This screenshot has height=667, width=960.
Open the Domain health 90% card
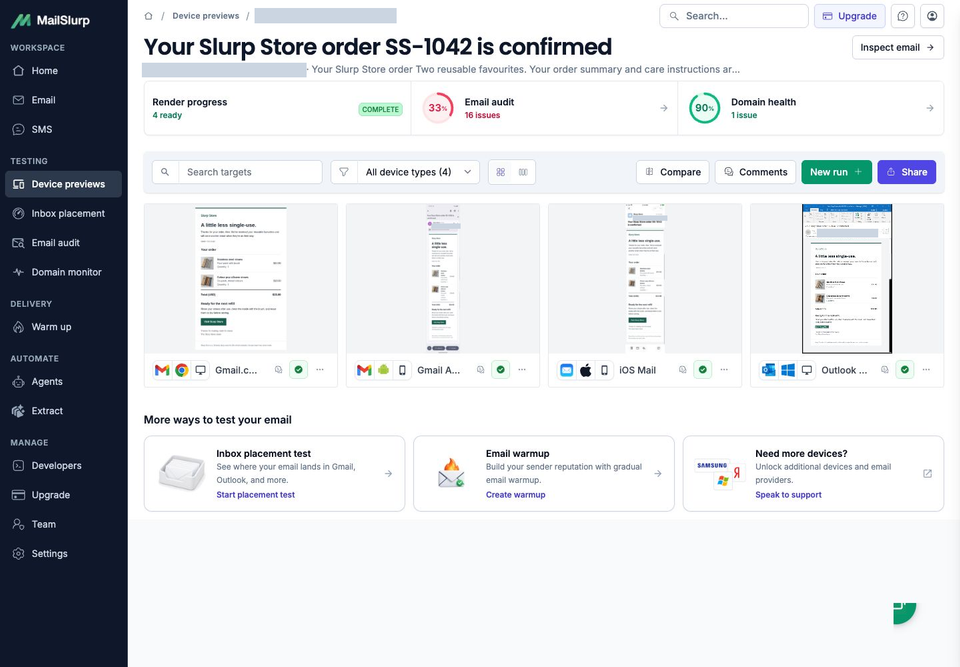point(811,108)
